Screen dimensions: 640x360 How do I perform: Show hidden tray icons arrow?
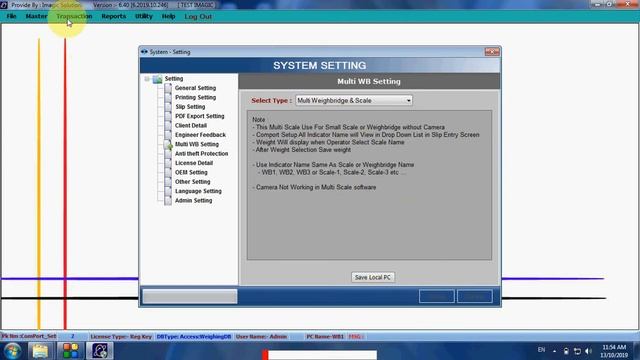[x=554, y=351]
